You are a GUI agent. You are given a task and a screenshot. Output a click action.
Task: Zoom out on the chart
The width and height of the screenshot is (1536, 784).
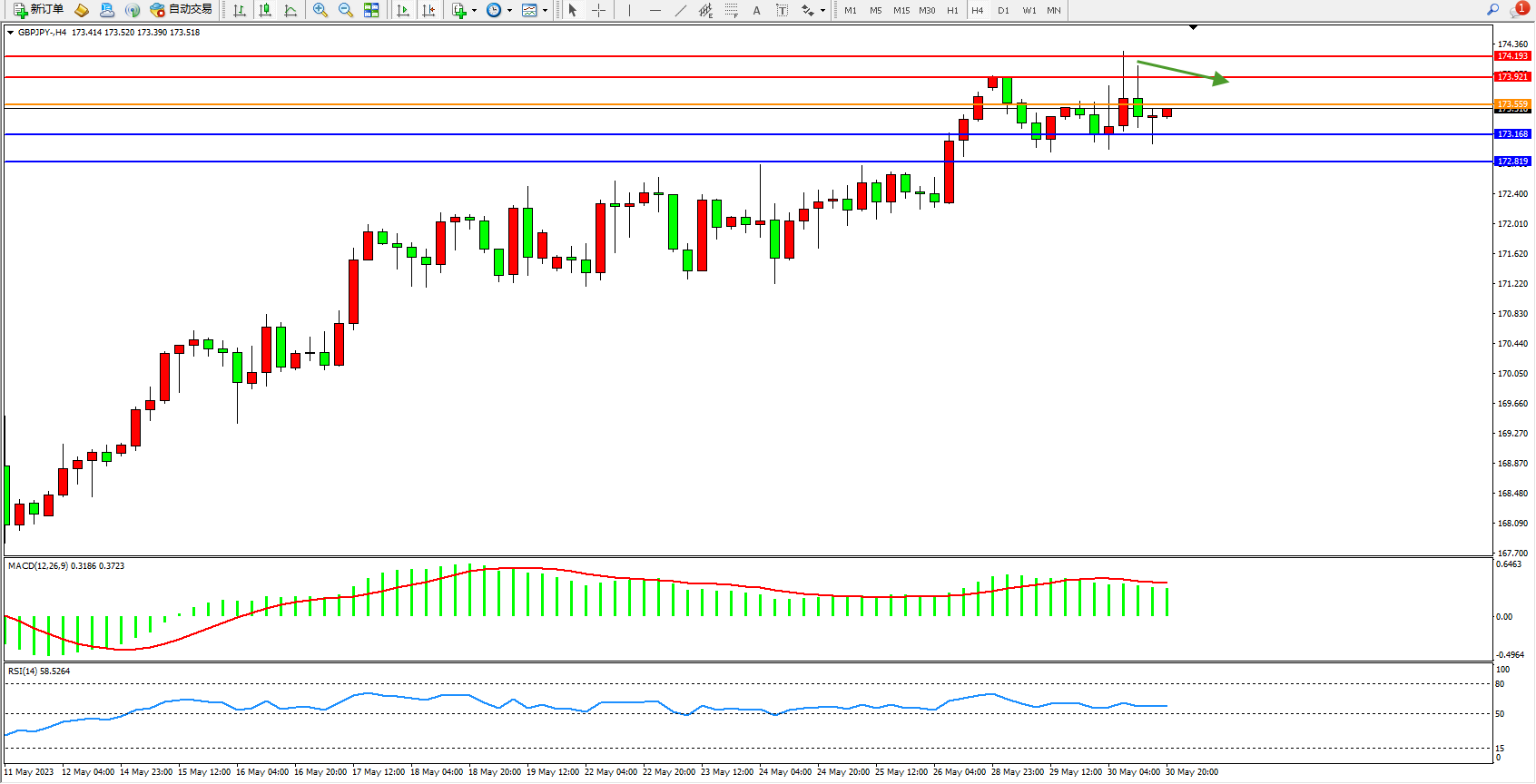(346, 10)
